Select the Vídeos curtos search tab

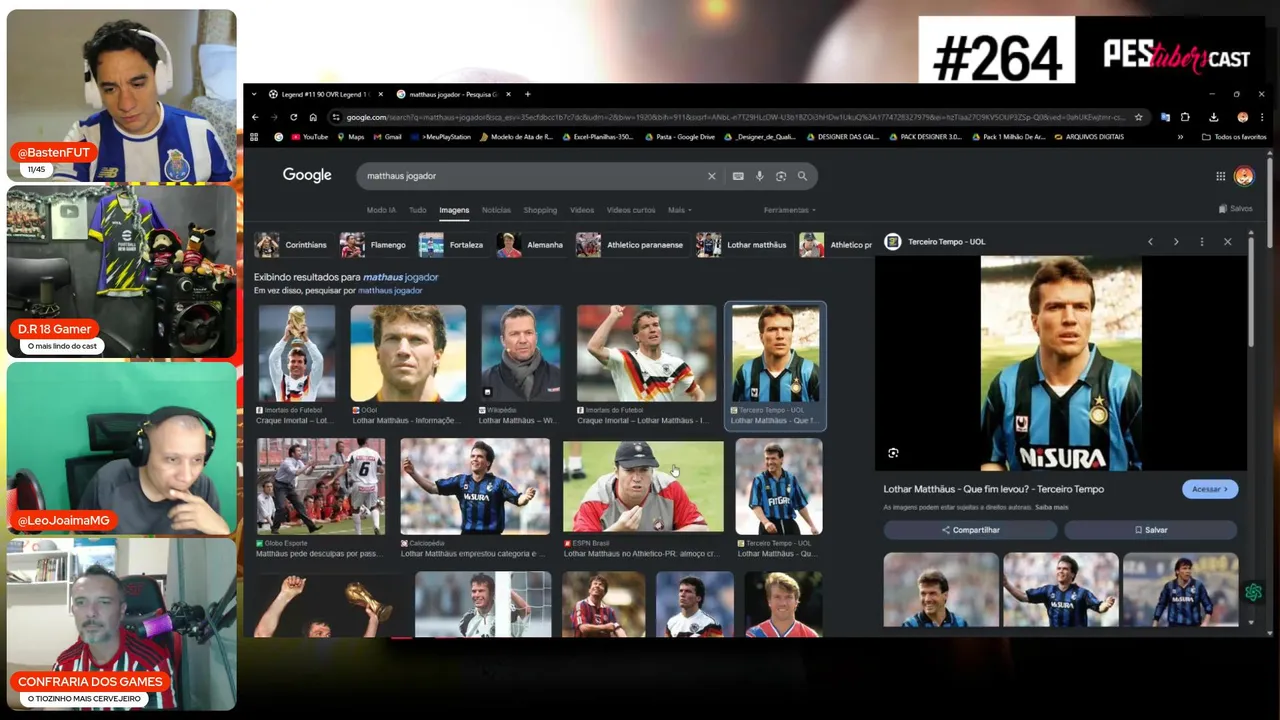coord(631,210)
